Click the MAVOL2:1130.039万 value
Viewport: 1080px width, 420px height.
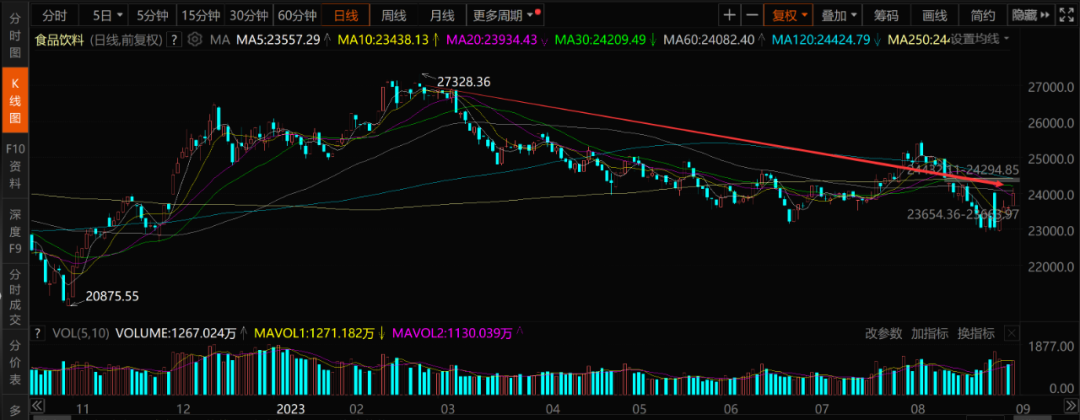pos(453,334)
